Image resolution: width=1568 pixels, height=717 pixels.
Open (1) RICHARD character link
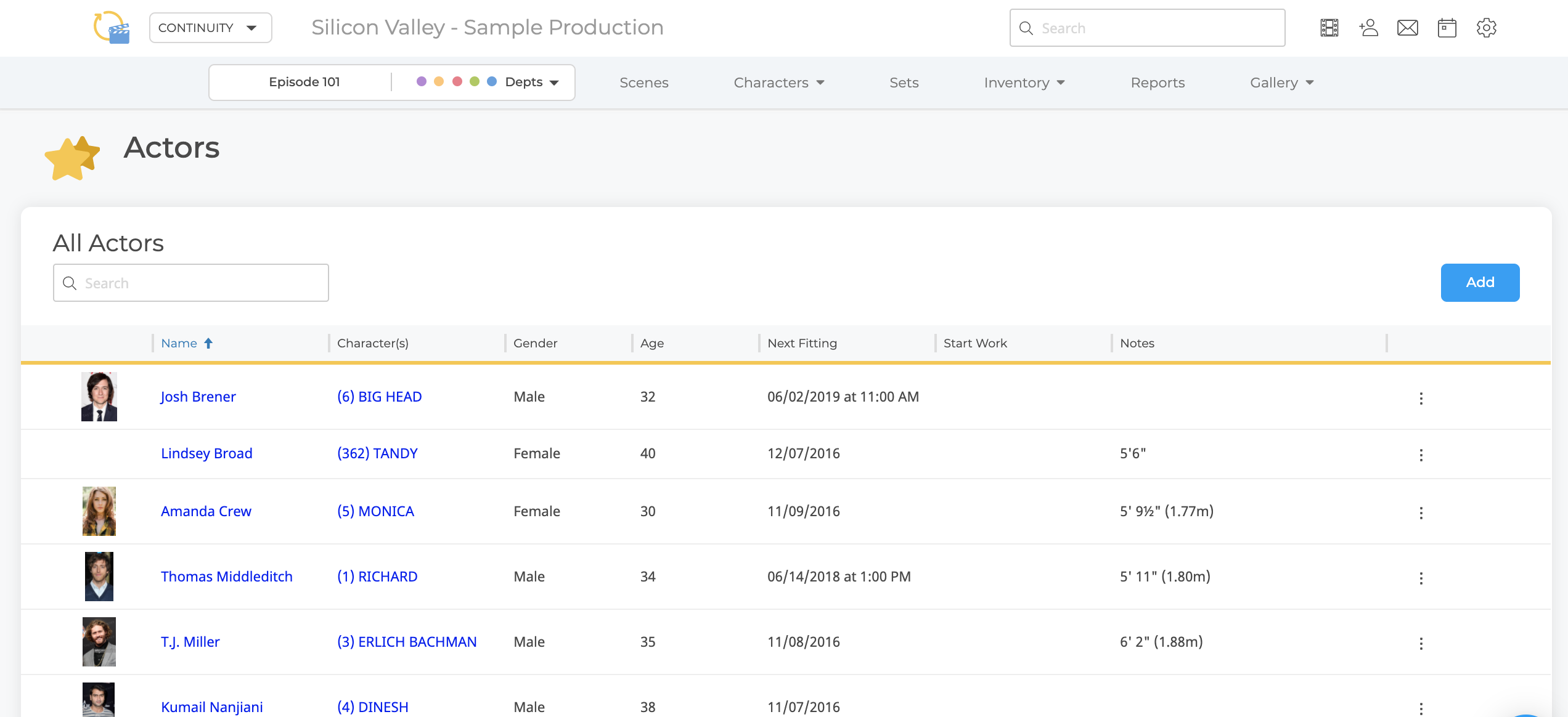(x=377, y=577)
